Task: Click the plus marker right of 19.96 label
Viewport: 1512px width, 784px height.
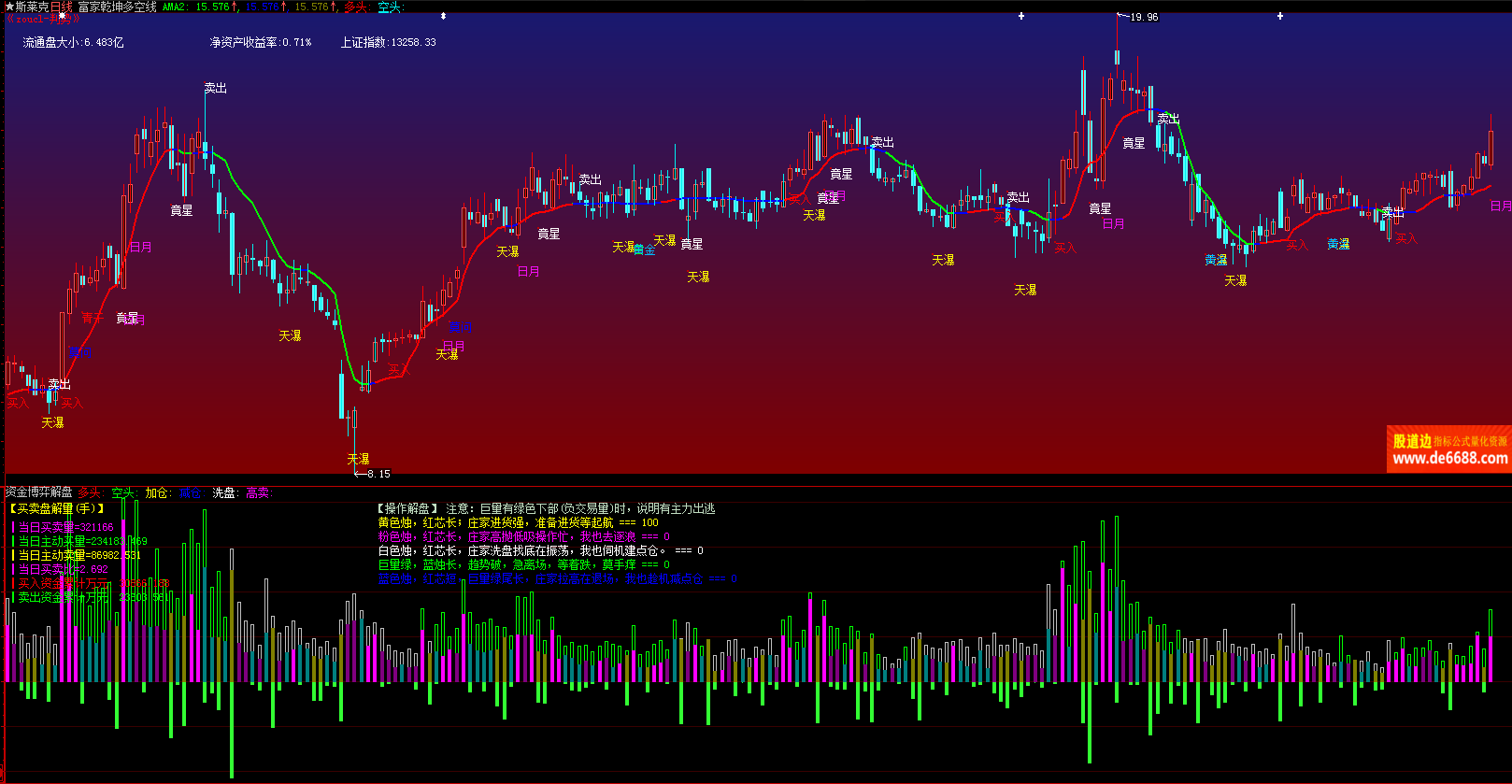Action: pos(1280,16)
